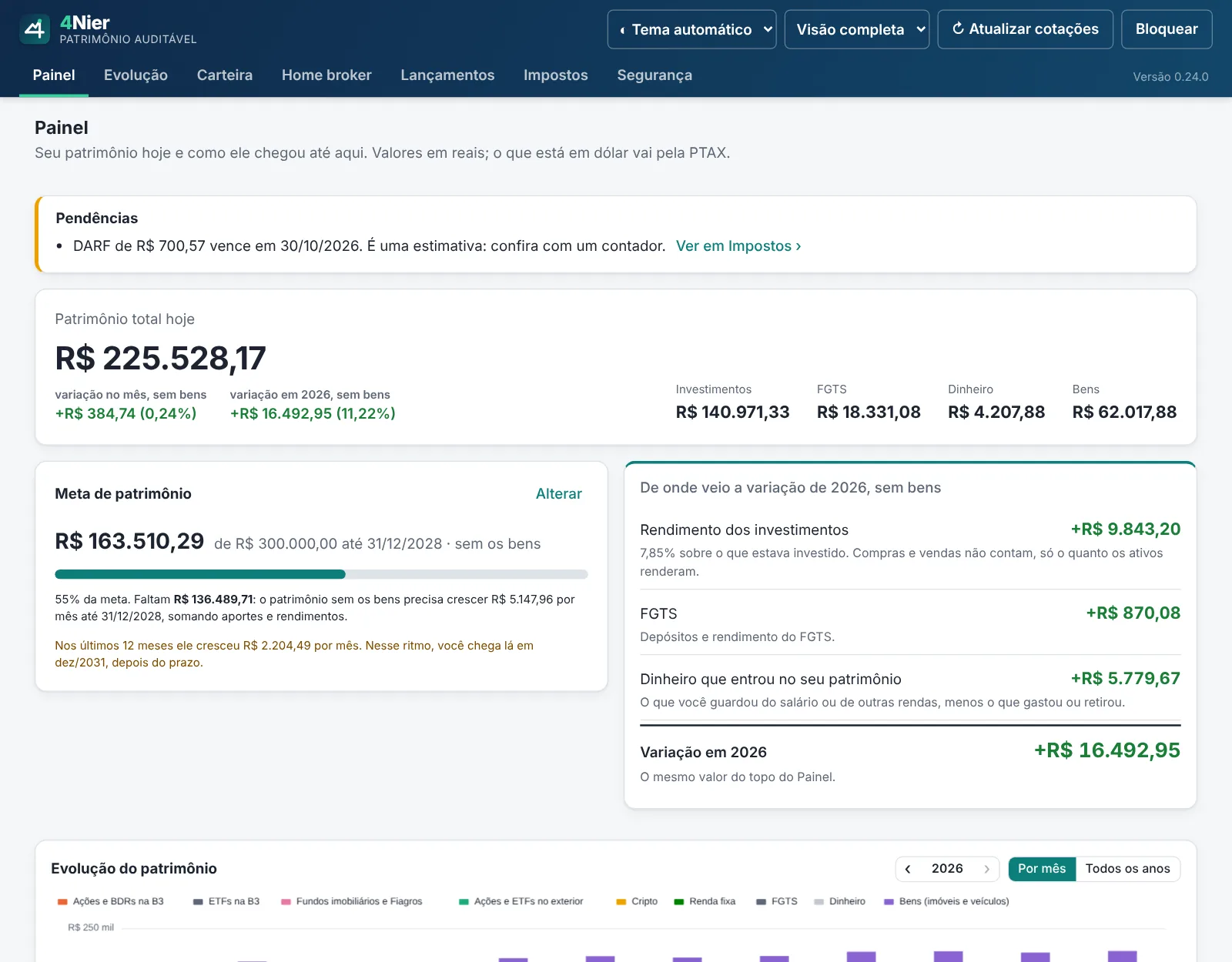Toggle Ações e BDRs na B3 legend
Viewport: 1232px width, 962px height.
tap(111, 901)
